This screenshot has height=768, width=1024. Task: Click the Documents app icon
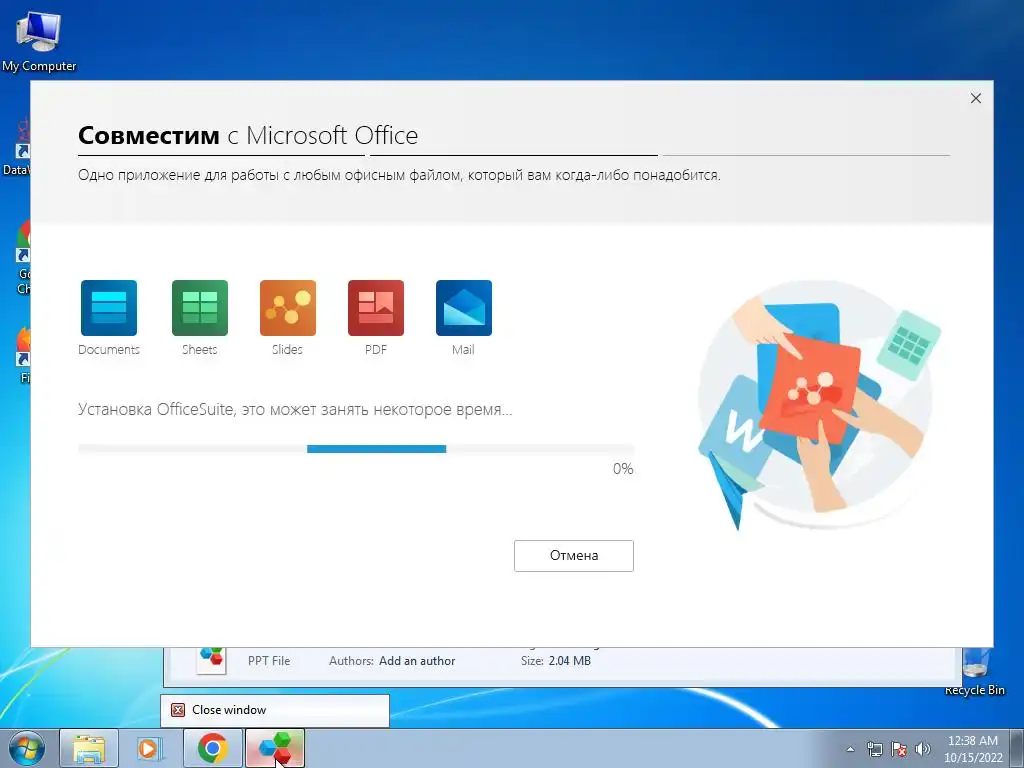(x=108, y=308)
